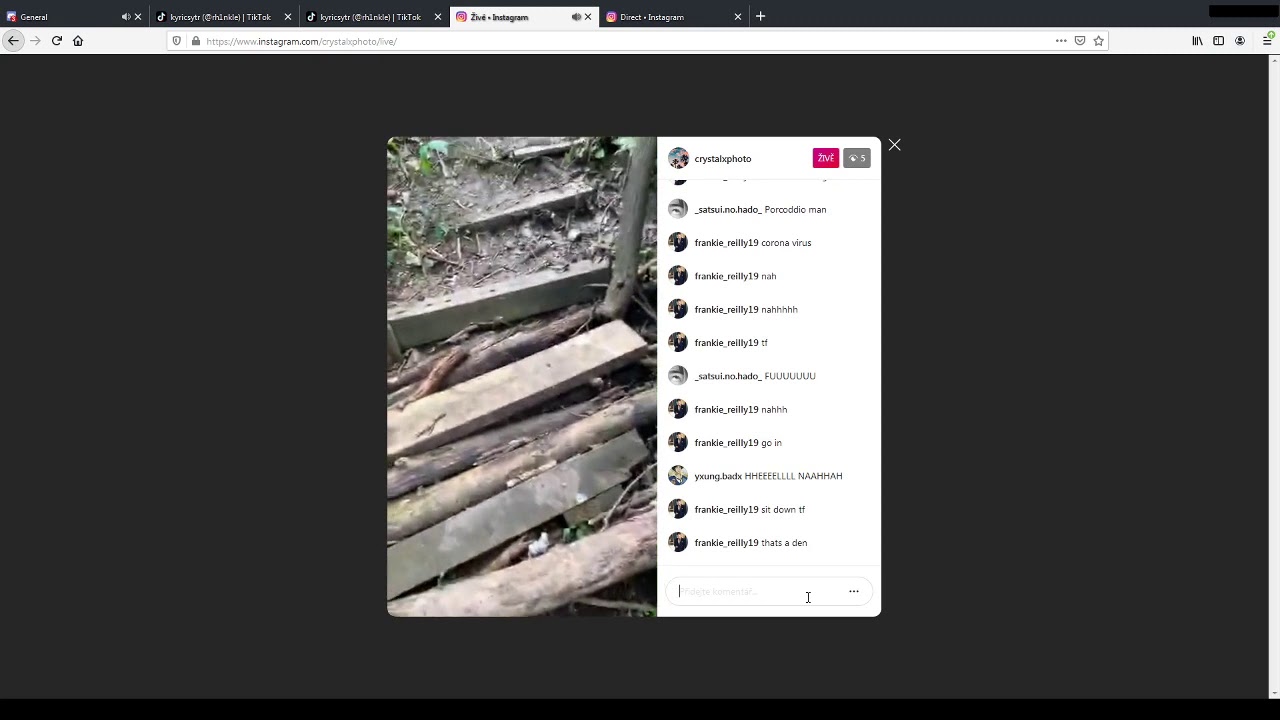Image resolution: width=1280 pixels, height=720 pixels.
Task: Open Firefox account menu
Action: point(1240,41)
